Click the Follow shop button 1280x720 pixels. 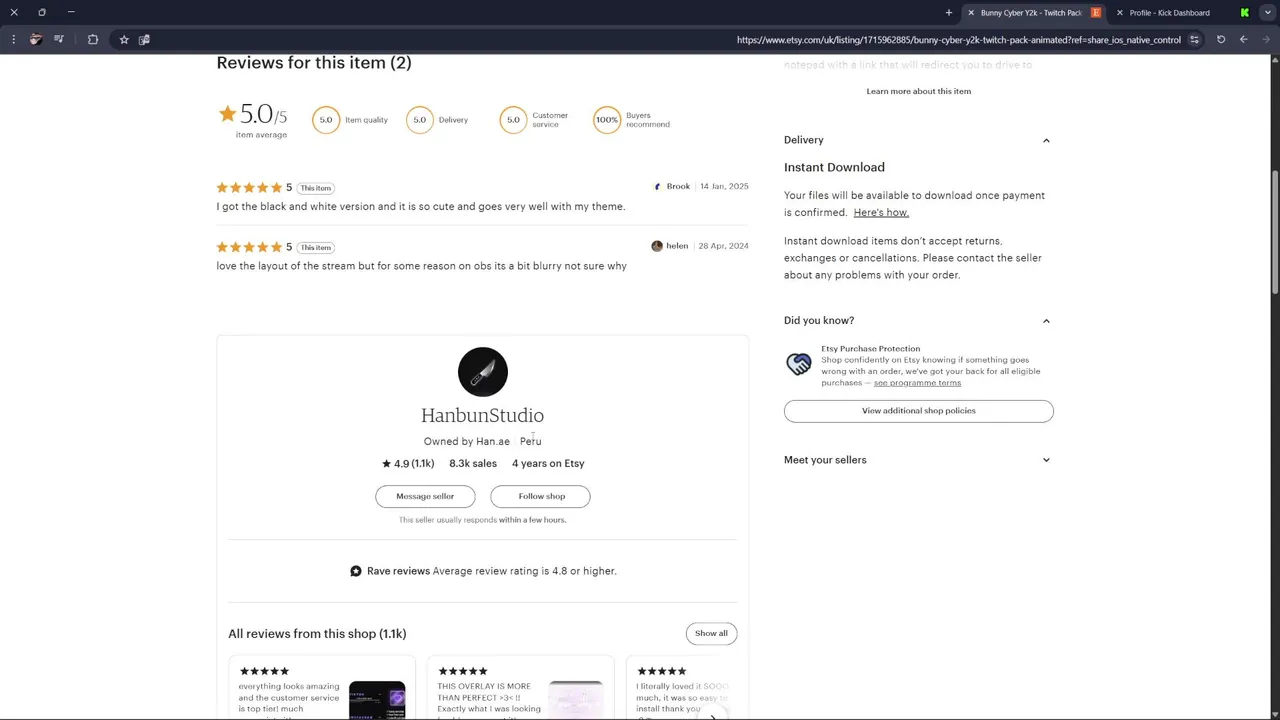[x=541, y=496]
